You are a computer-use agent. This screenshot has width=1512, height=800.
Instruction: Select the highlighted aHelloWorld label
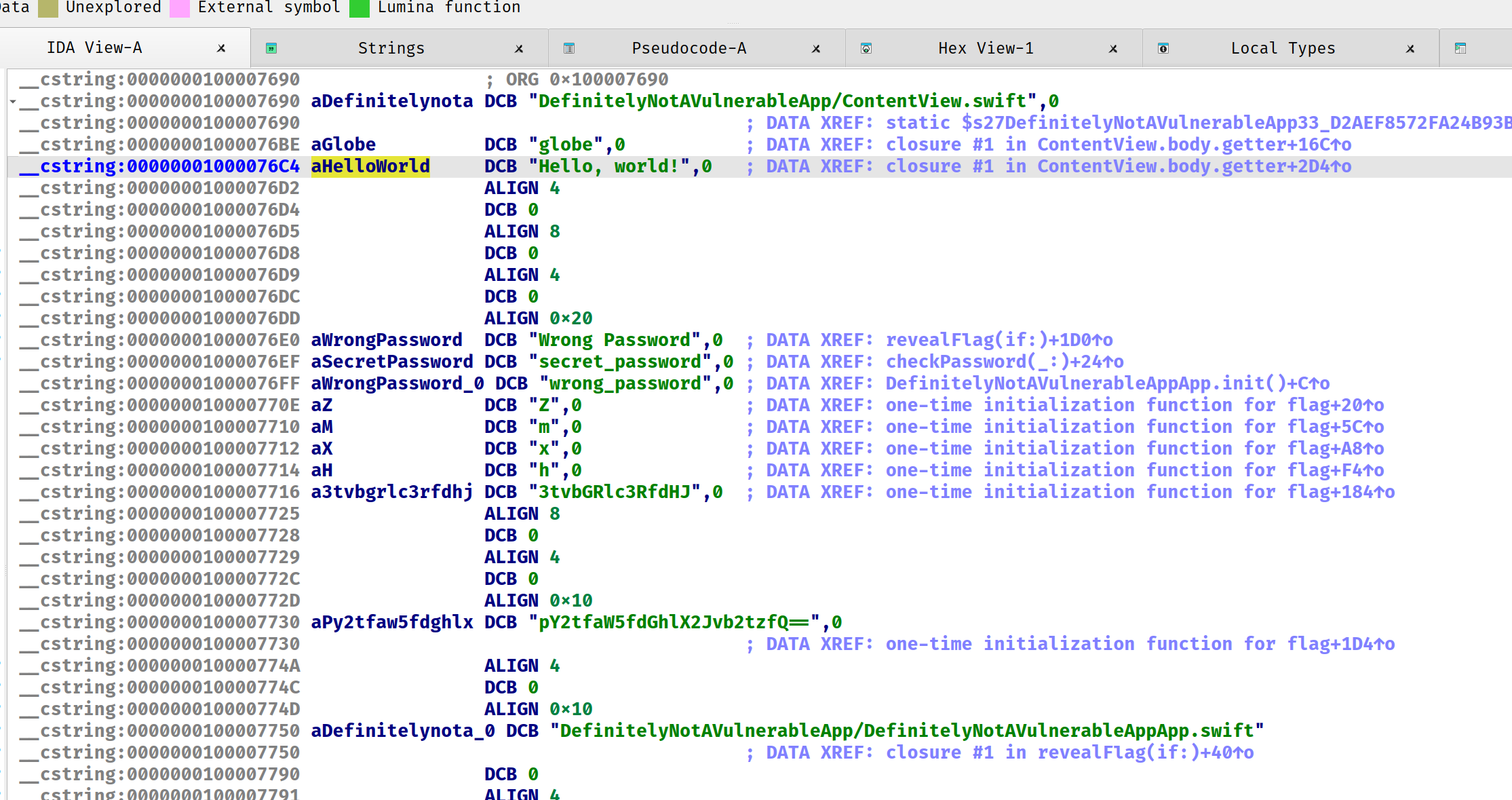pos(370,166)
